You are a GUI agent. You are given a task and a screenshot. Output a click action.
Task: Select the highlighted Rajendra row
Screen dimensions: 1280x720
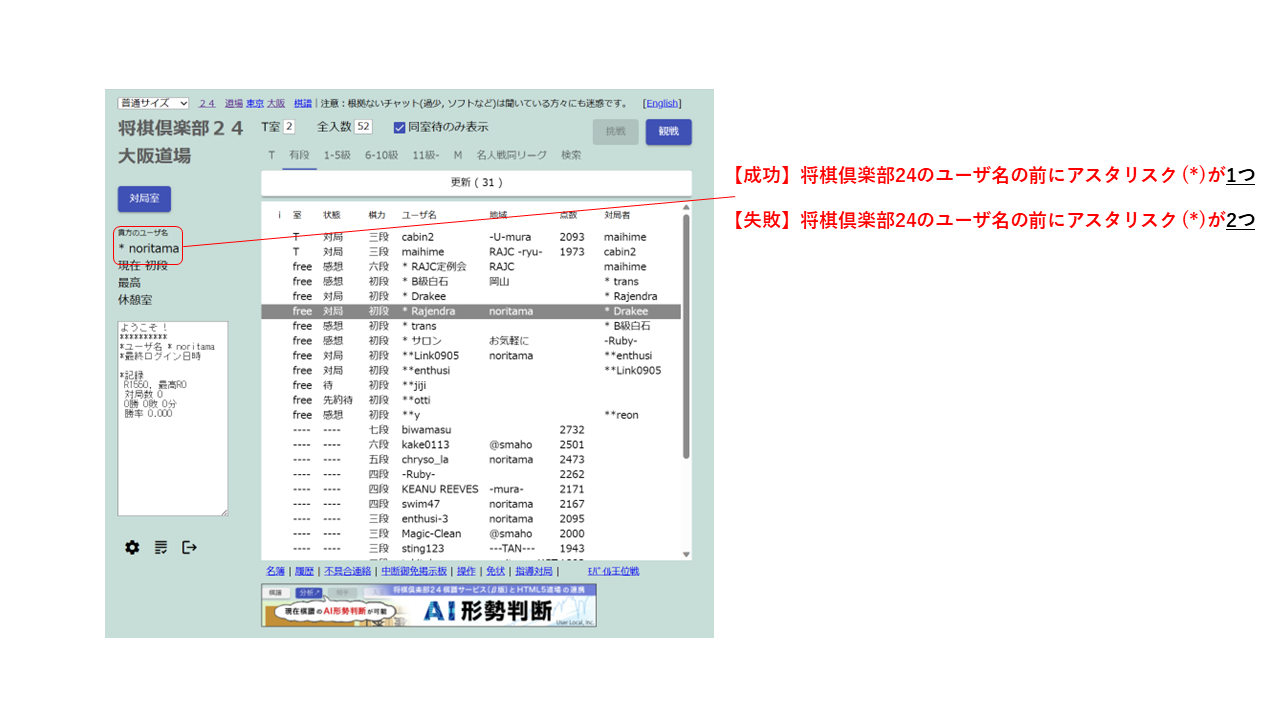pyautogui.click(x=470, y=311)
